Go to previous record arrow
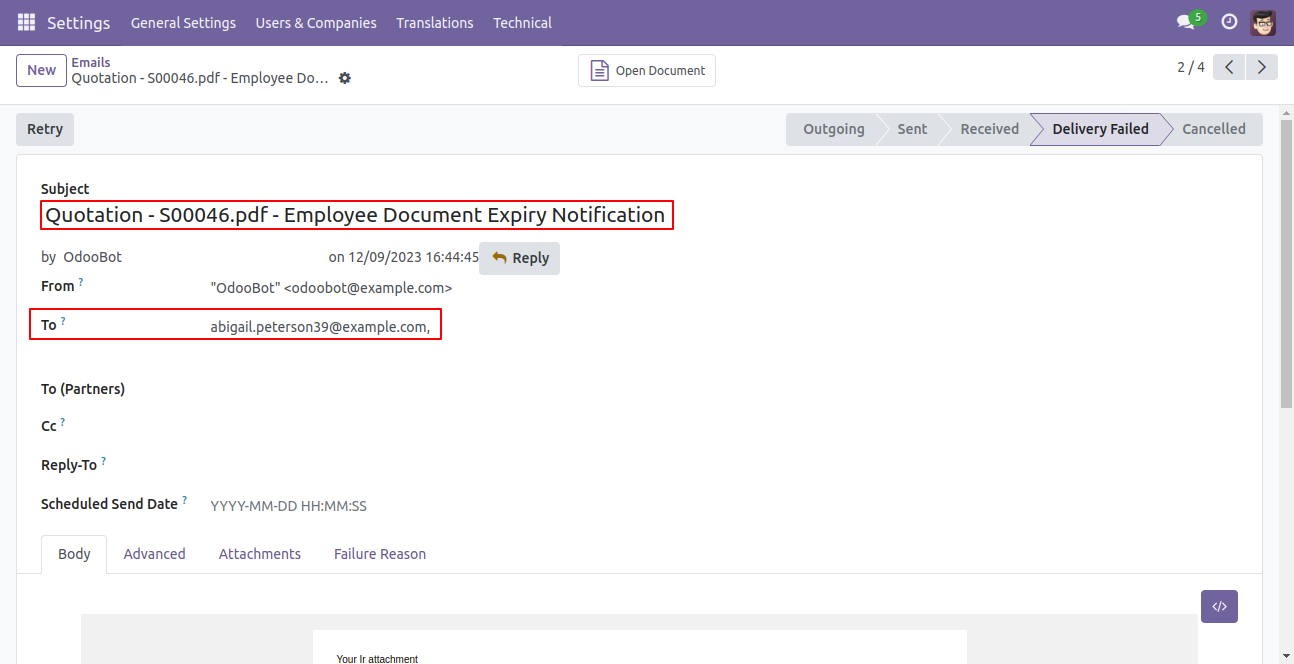The image size is (1294, 664). 1229,67
